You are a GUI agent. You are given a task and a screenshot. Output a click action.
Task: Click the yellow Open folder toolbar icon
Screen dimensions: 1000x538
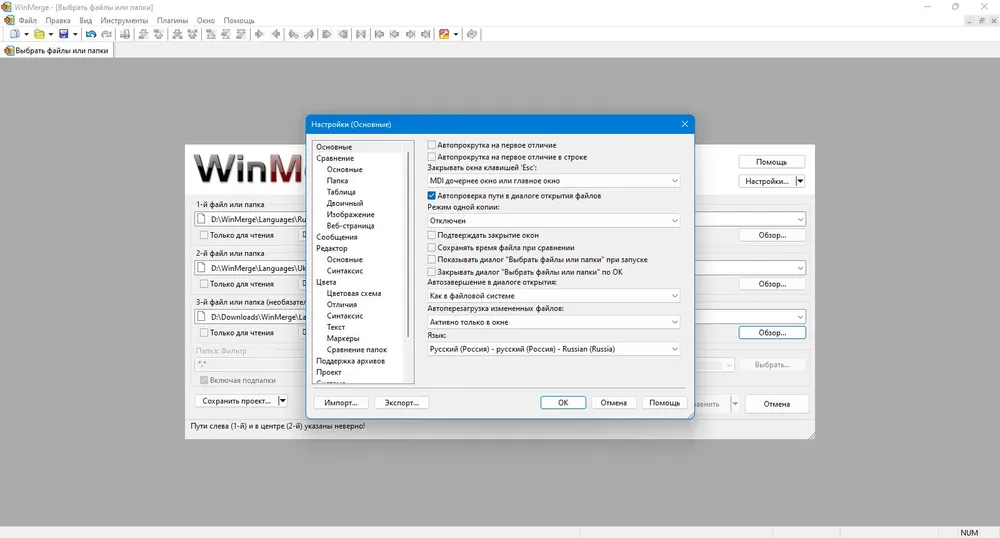pos(40,34)
